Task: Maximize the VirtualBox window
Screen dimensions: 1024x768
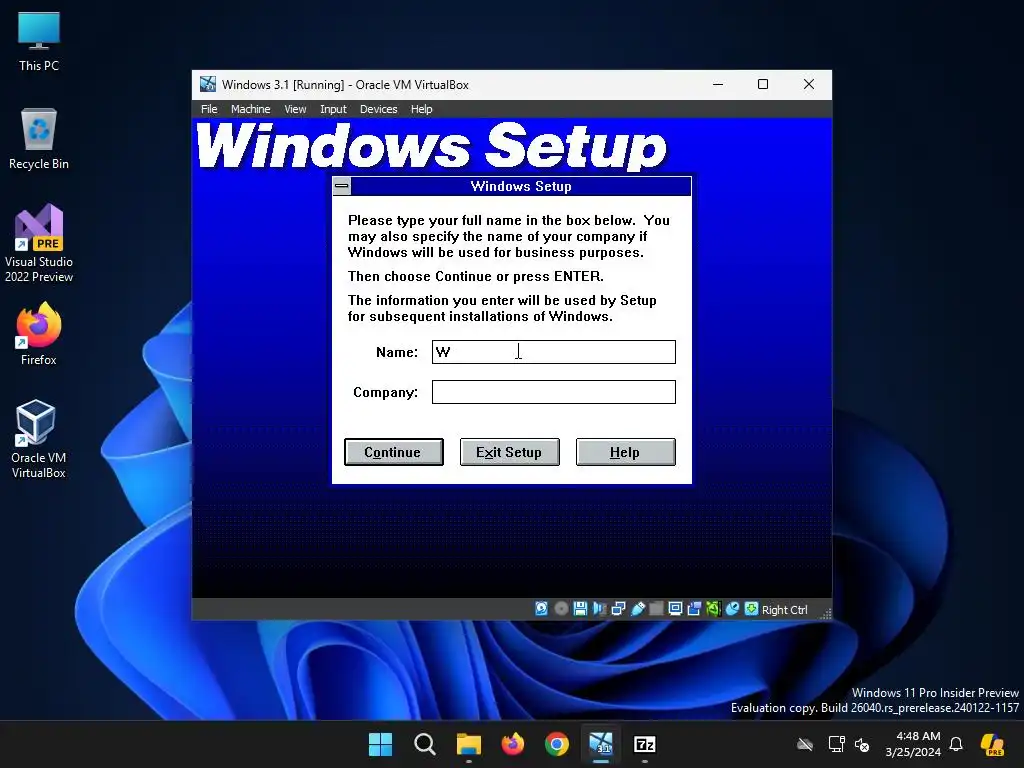Action: 763,84
